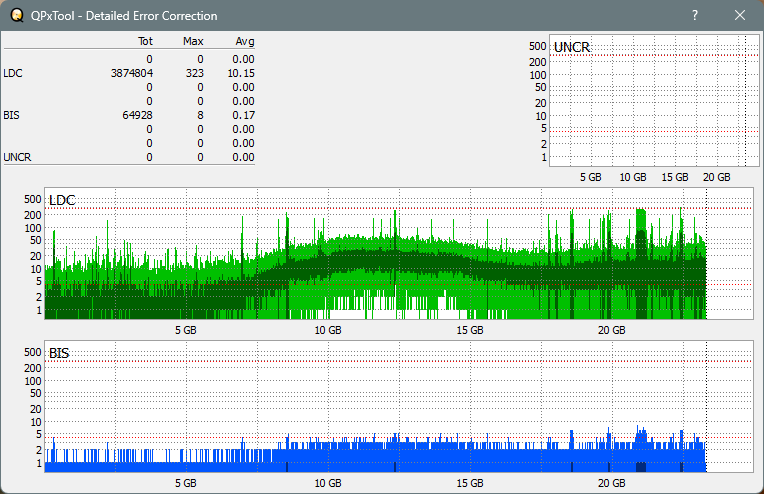Select the UNCR average value 0.00
This screenshot has width=764, height=494.
coord(243,157)
